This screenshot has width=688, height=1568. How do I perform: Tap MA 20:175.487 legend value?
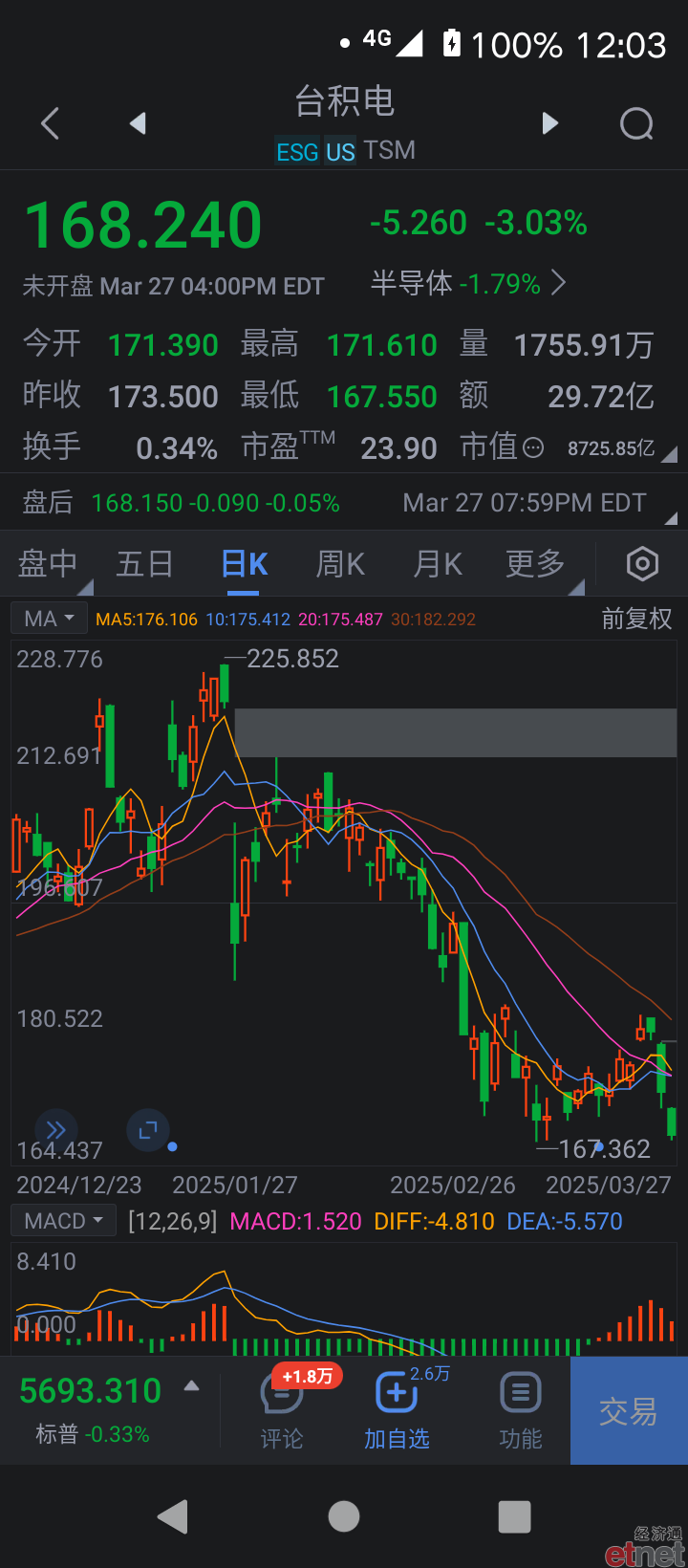pyautogui.click(x=341, y=620)
